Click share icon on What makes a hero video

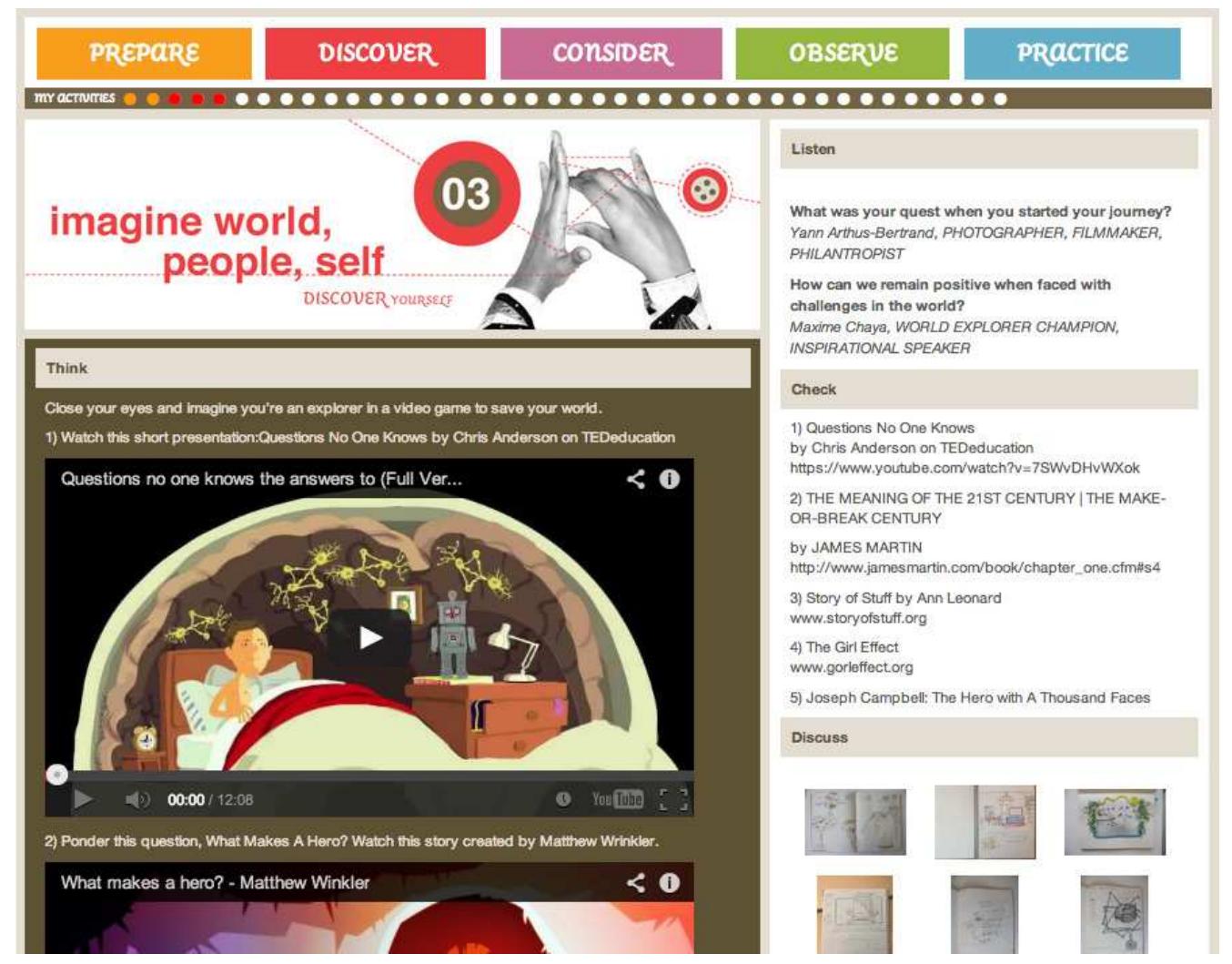(x=636, y=882)
